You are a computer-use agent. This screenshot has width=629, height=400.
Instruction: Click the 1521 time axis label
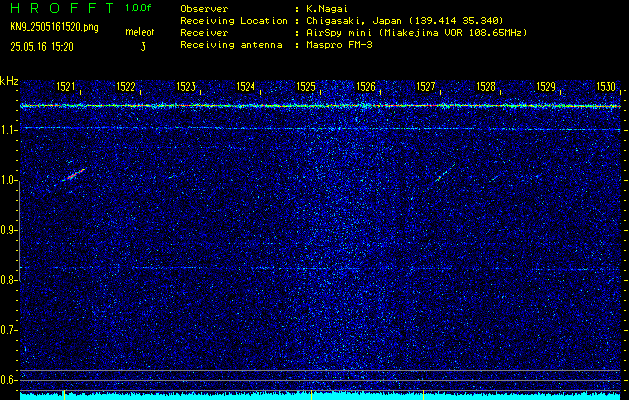pyautogui.click(x=66, y=87)
